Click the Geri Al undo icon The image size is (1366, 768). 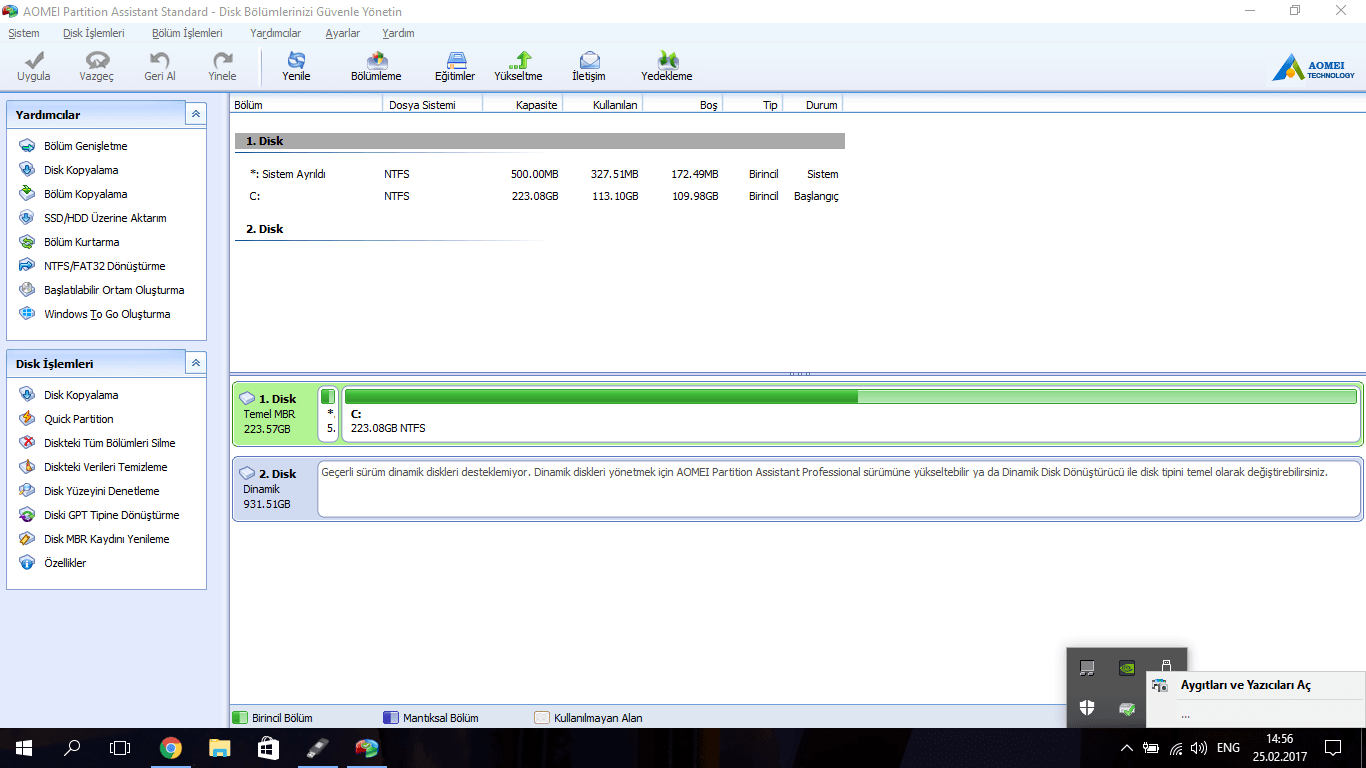click(159, 61)
